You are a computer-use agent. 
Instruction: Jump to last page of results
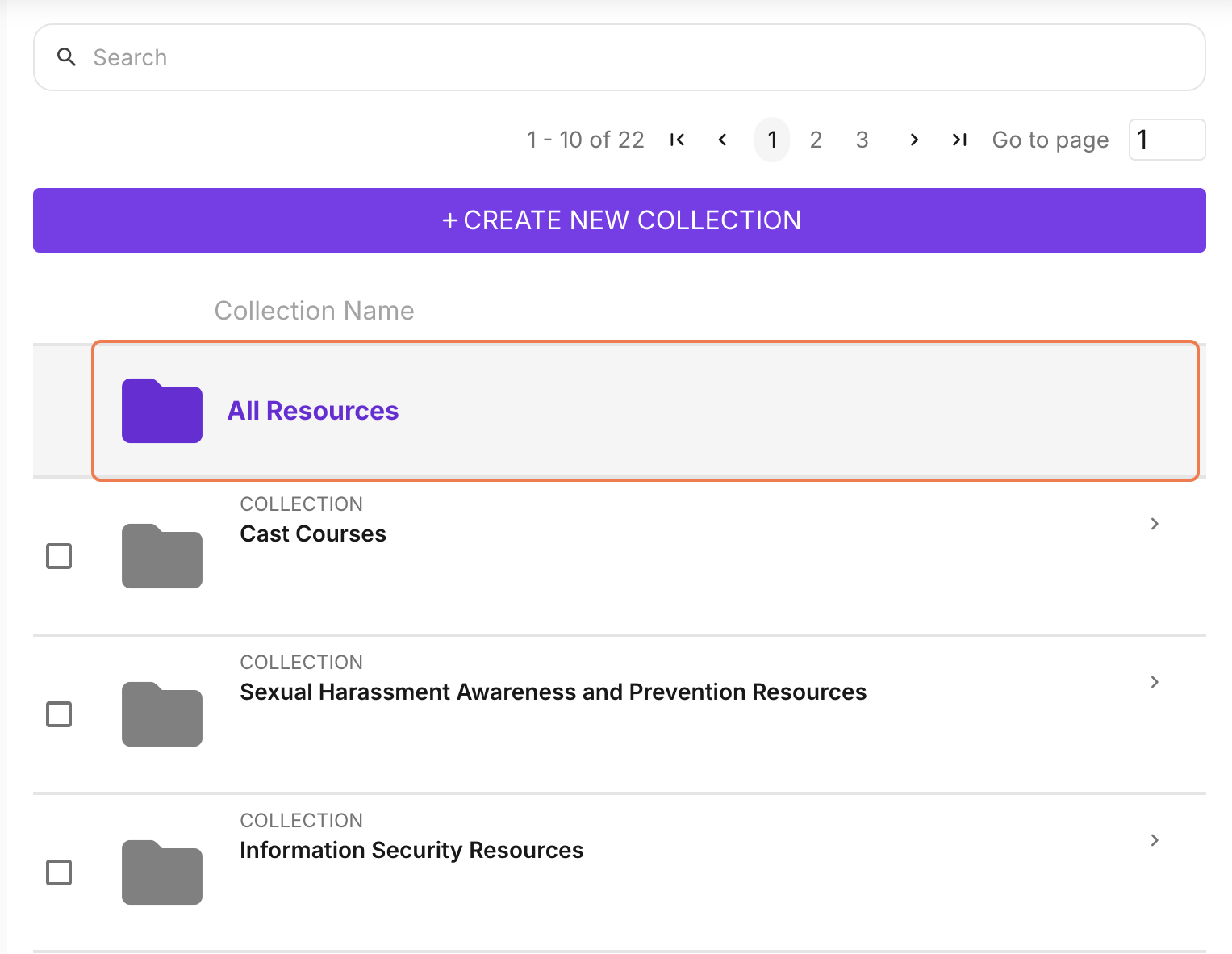pyautogui.click(x=959, y=140)
